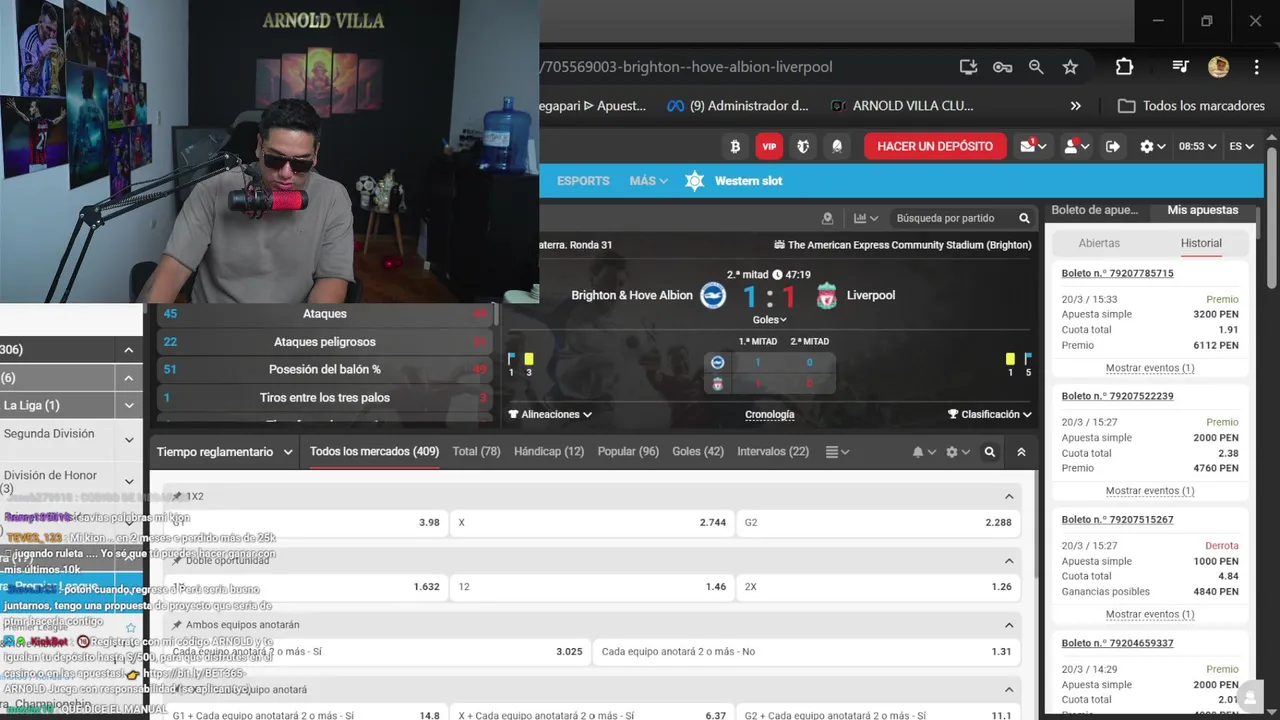Open the browser extensions puzzle icon
Screen dimensions: 1280x720
pyautogui.click(x=1124, y=67)
